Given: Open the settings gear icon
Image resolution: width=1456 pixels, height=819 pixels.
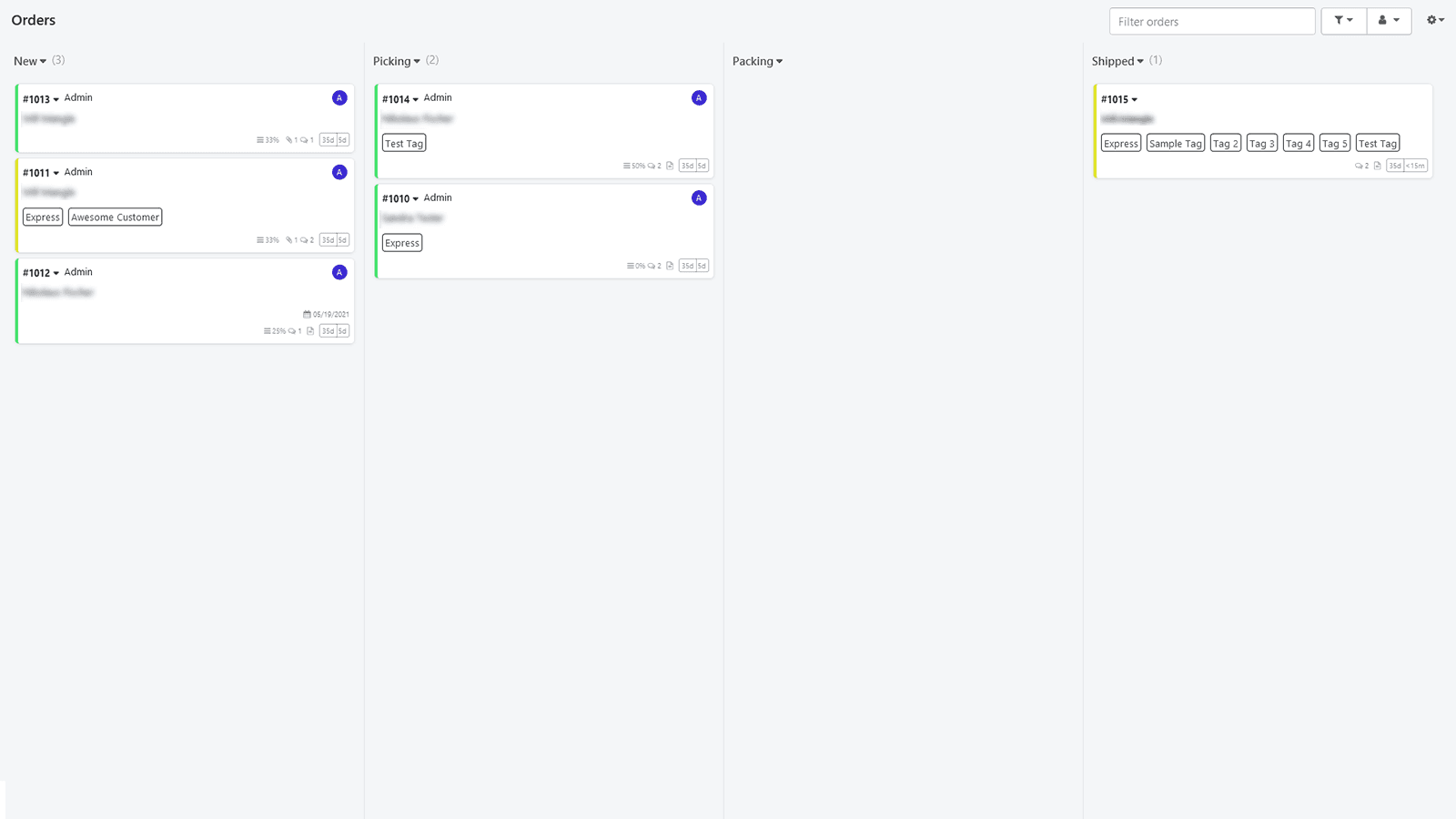Looking at the screenshot, I should coord(1431,19).
